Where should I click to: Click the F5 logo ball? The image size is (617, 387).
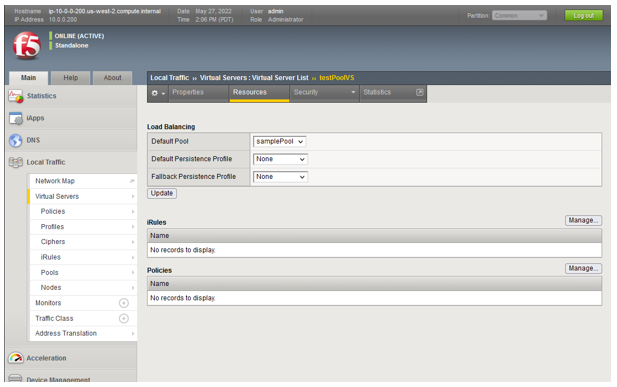pos(27,45)
